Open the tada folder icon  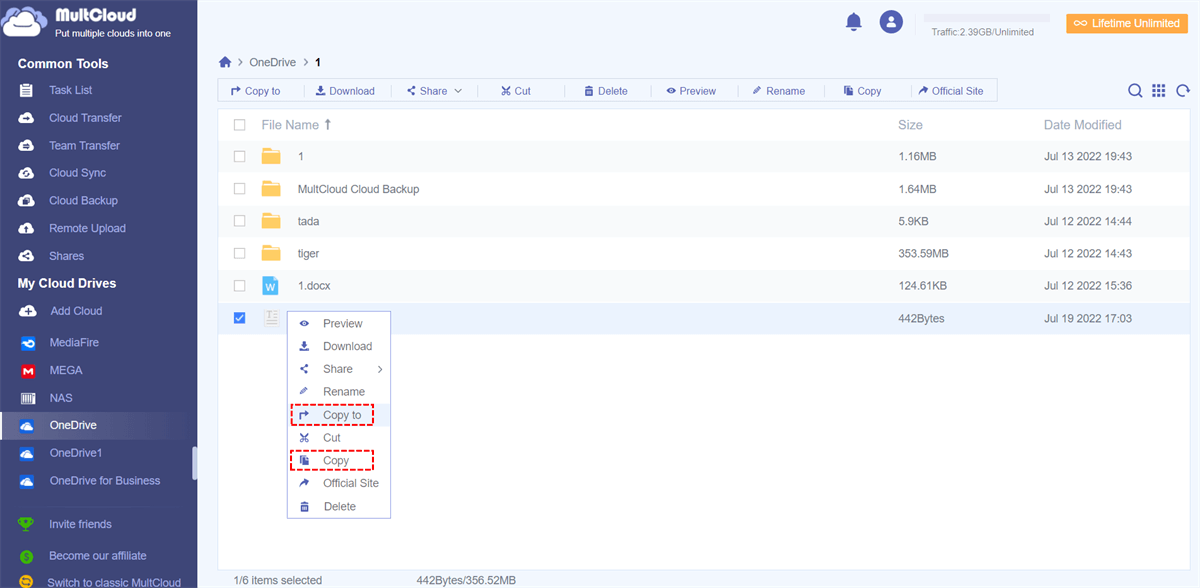[x=271, y=221]
